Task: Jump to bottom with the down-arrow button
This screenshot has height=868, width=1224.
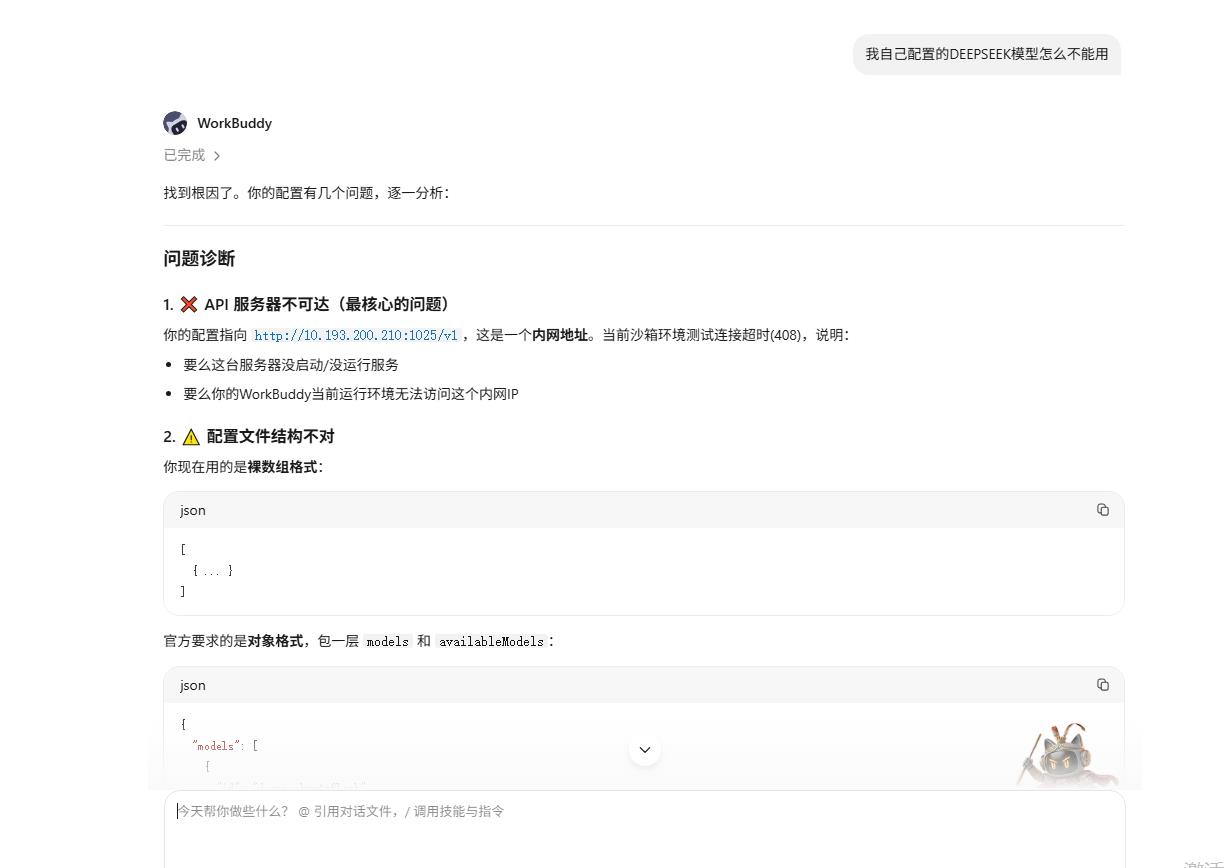Action: pyautogui.click(x=645, y=750)
